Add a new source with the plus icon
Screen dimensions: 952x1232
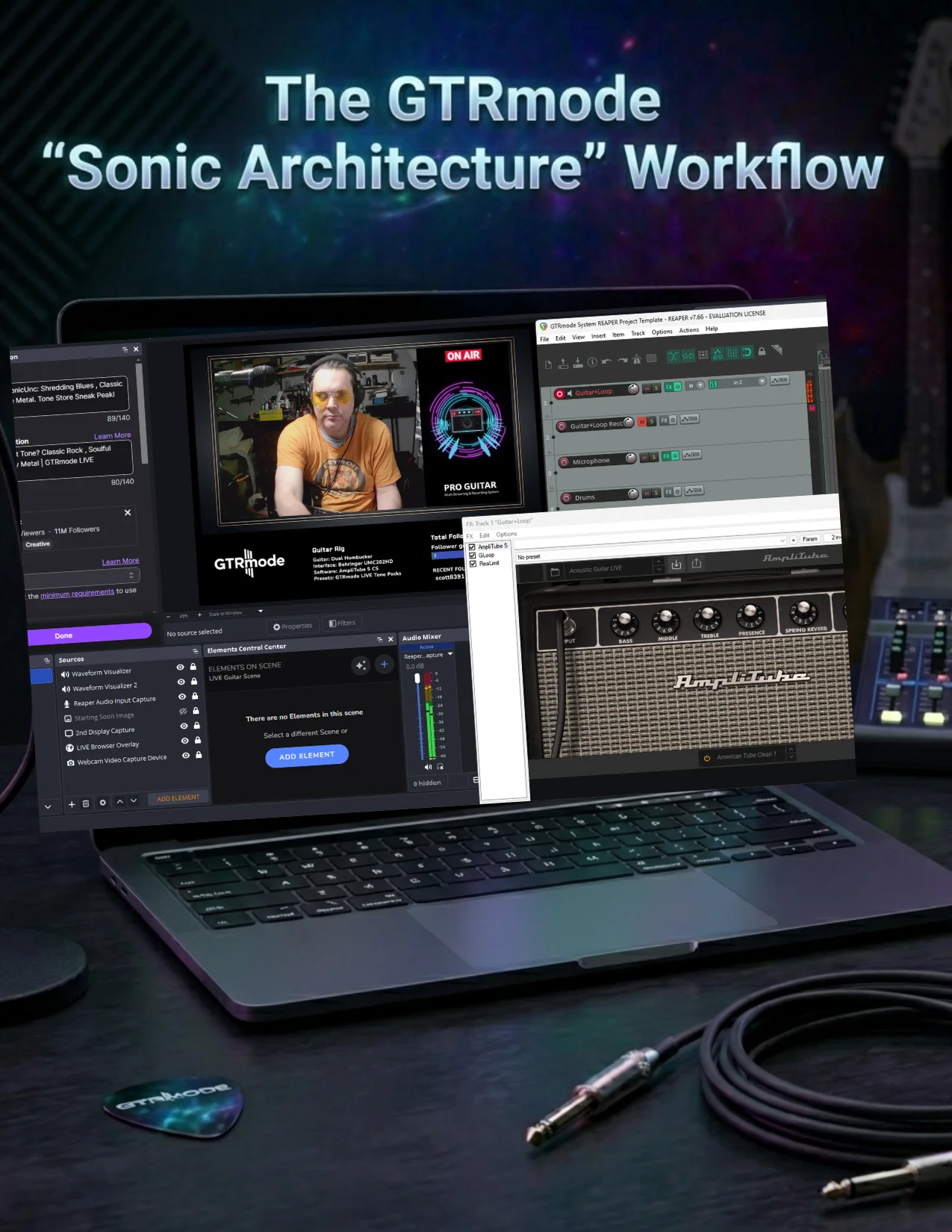(x=72, y=804)
